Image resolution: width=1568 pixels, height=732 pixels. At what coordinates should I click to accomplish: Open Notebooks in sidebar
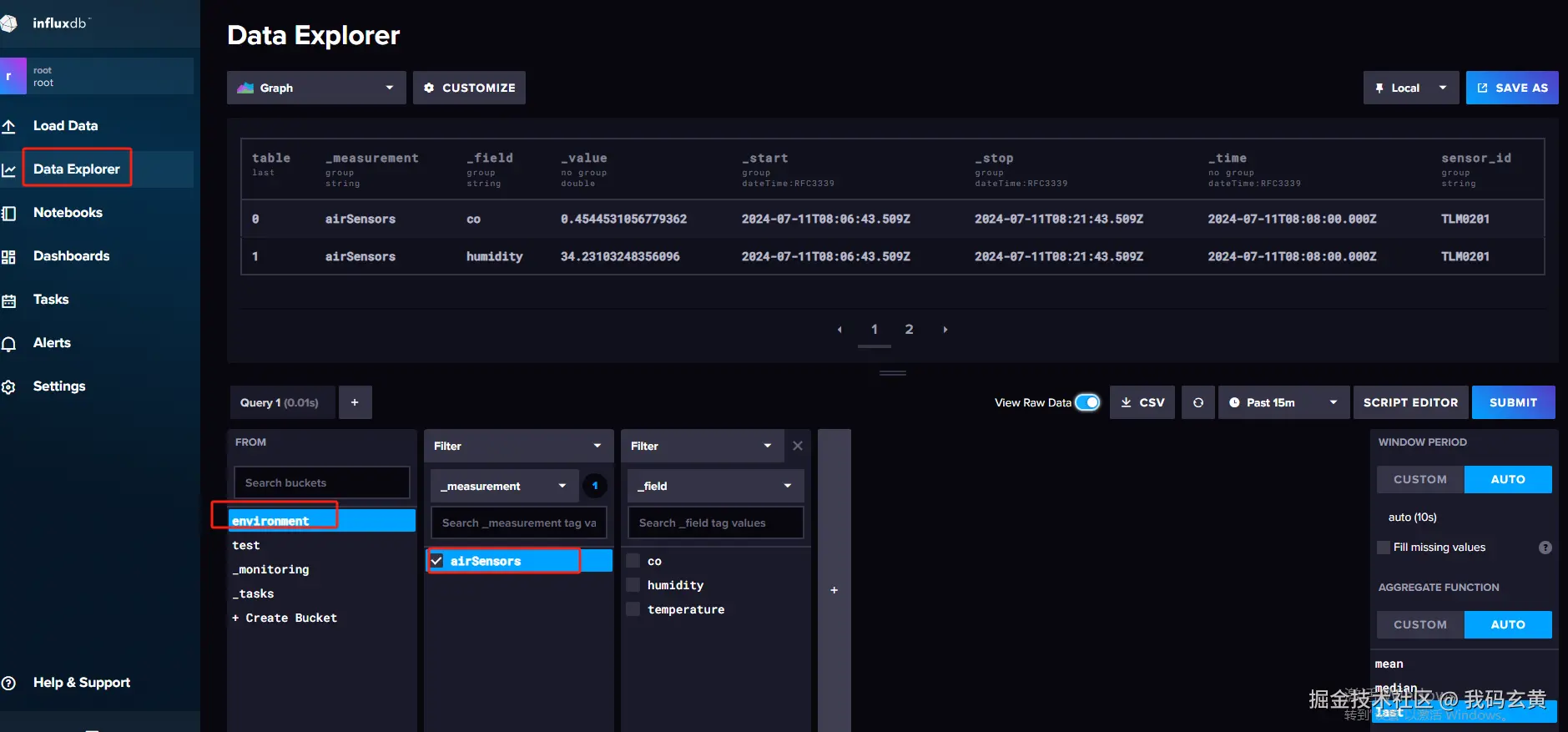pyautogui.click(x=68, y=213)
